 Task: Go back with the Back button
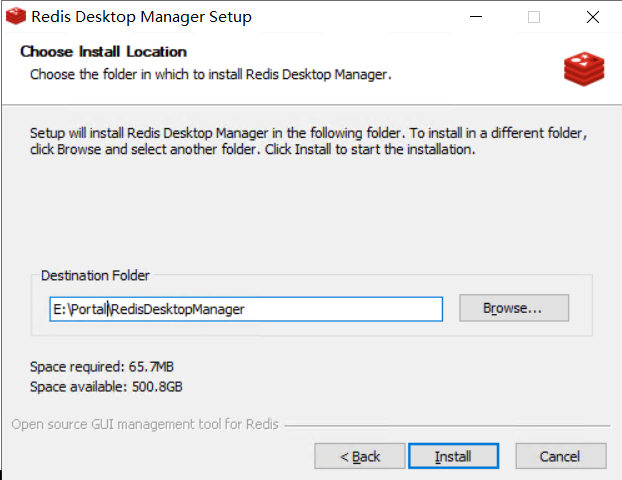(x=360, y=456)
